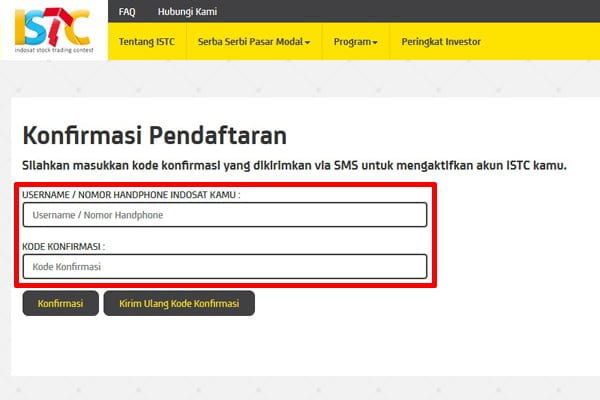Expand Serba Serbi Pasar Modal dropdown
The image size is (600, 400).
(x=254, y=42)
